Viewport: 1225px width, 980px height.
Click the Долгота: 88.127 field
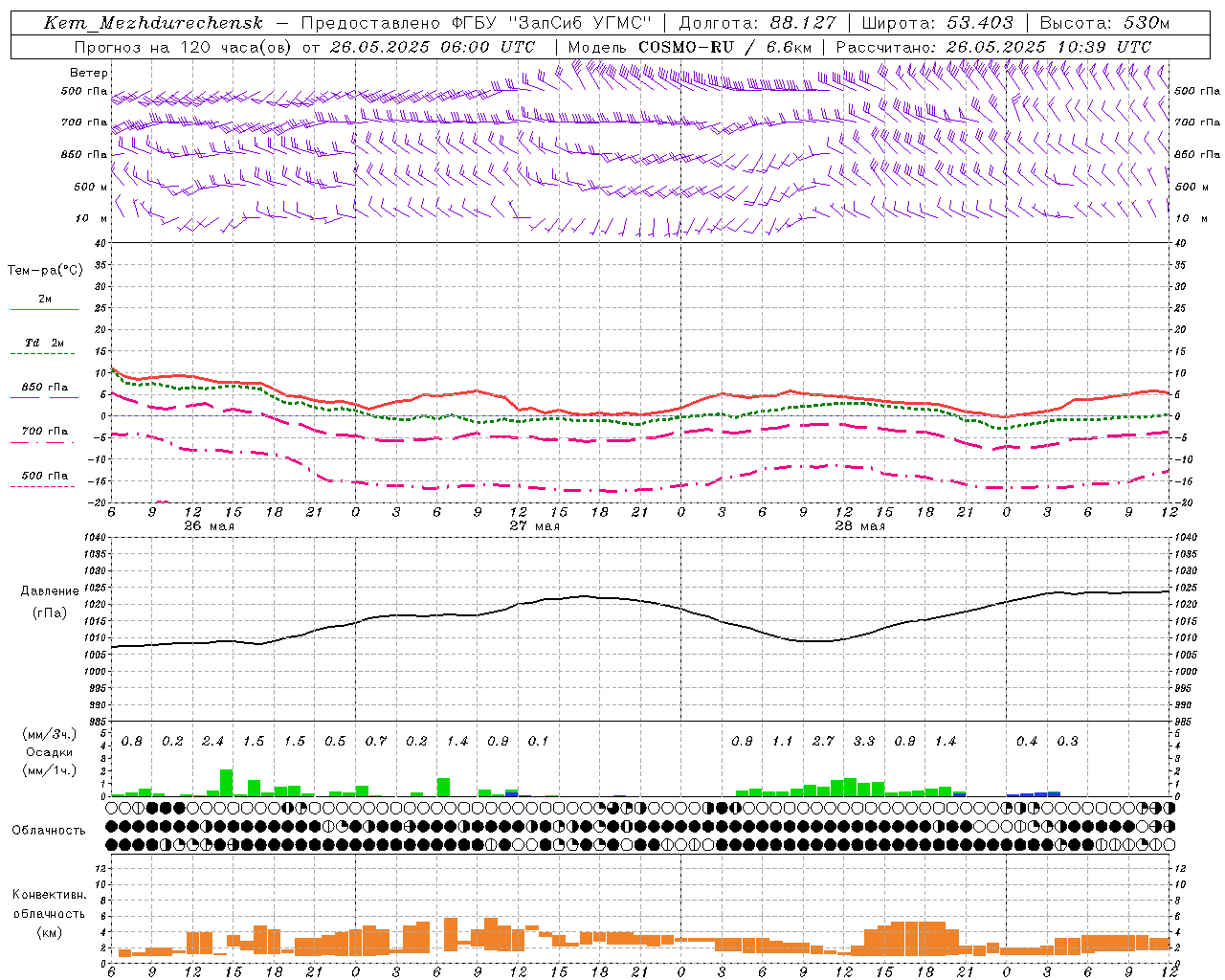coord(757,23)
